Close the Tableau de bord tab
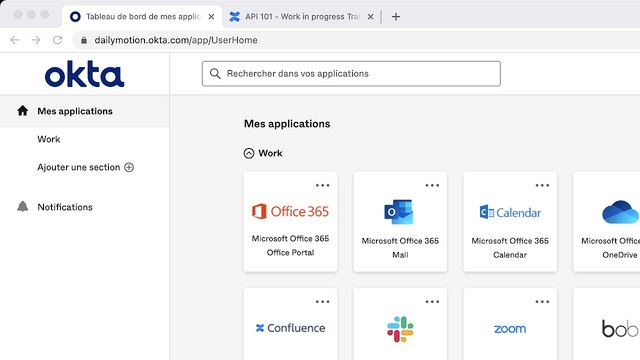The image size is (640, 360). tap(211, 17)
